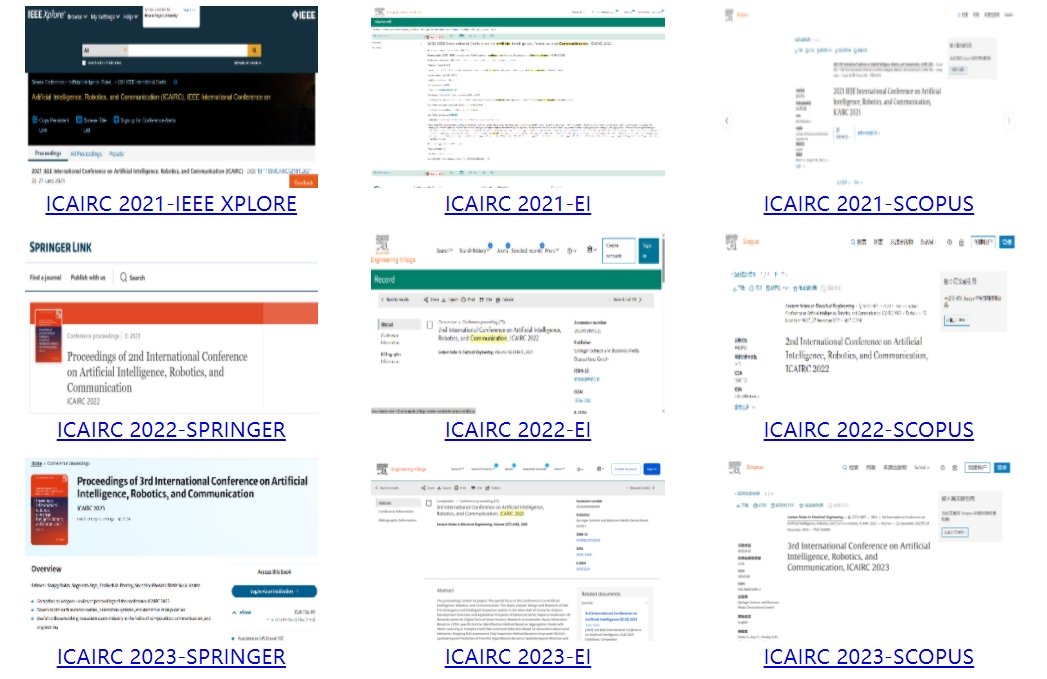Open the ICAIRC 2021-EI link
This screenshot has height=679, width=1047.
(517, 204)
